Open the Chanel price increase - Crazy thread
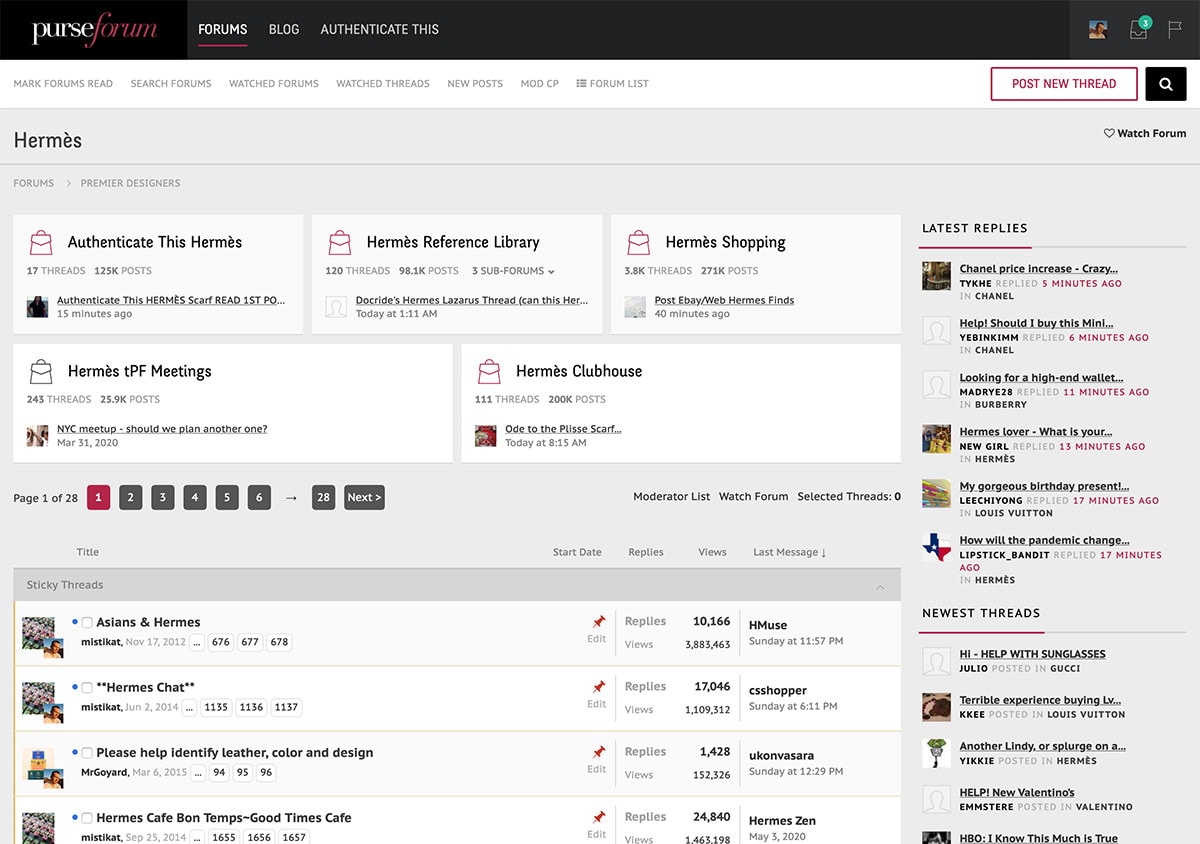The image size is (1200, 844). tap(1039, 269)
